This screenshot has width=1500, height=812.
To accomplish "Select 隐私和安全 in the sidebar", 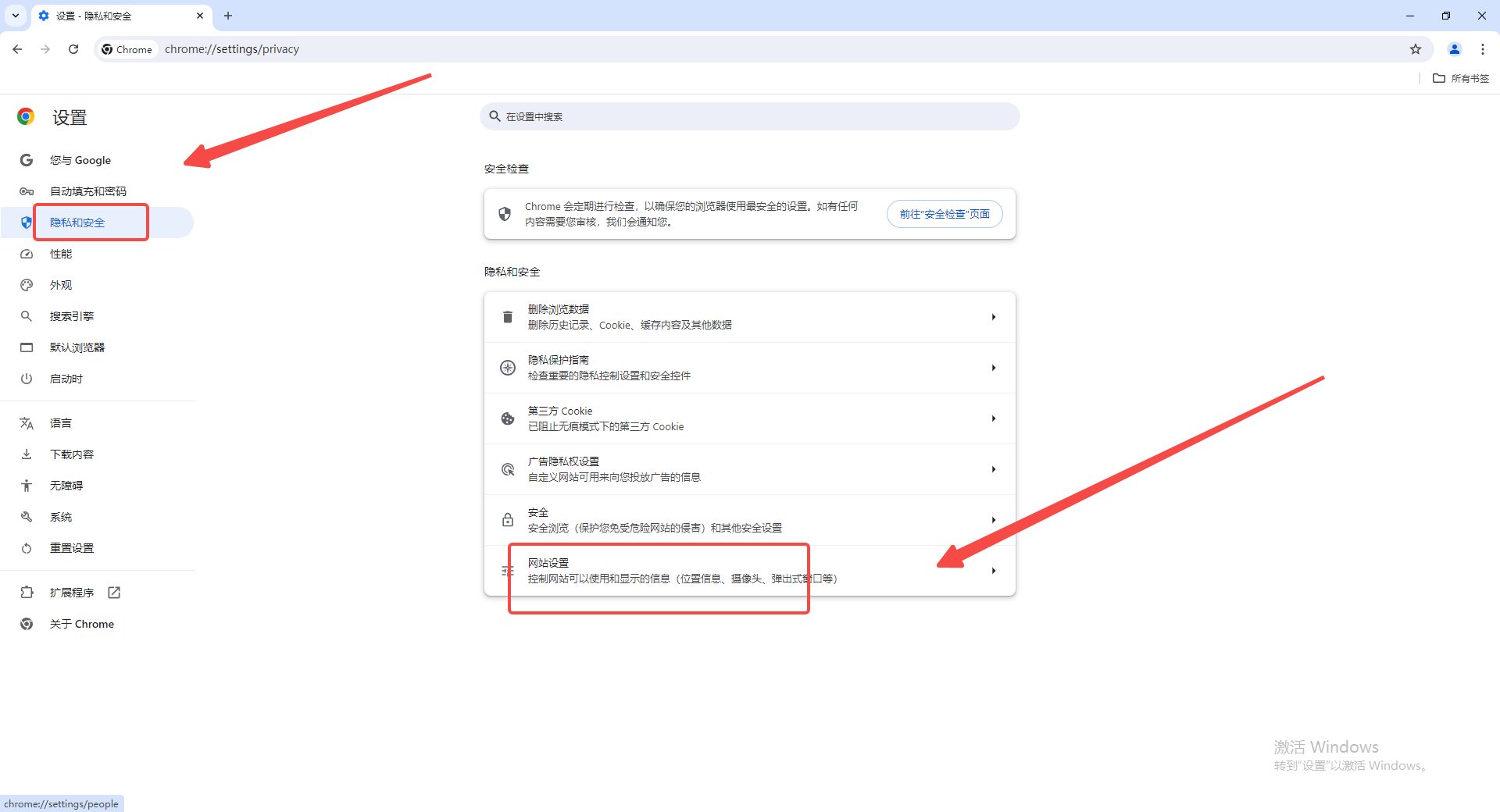I will click(x=97, y=223).
